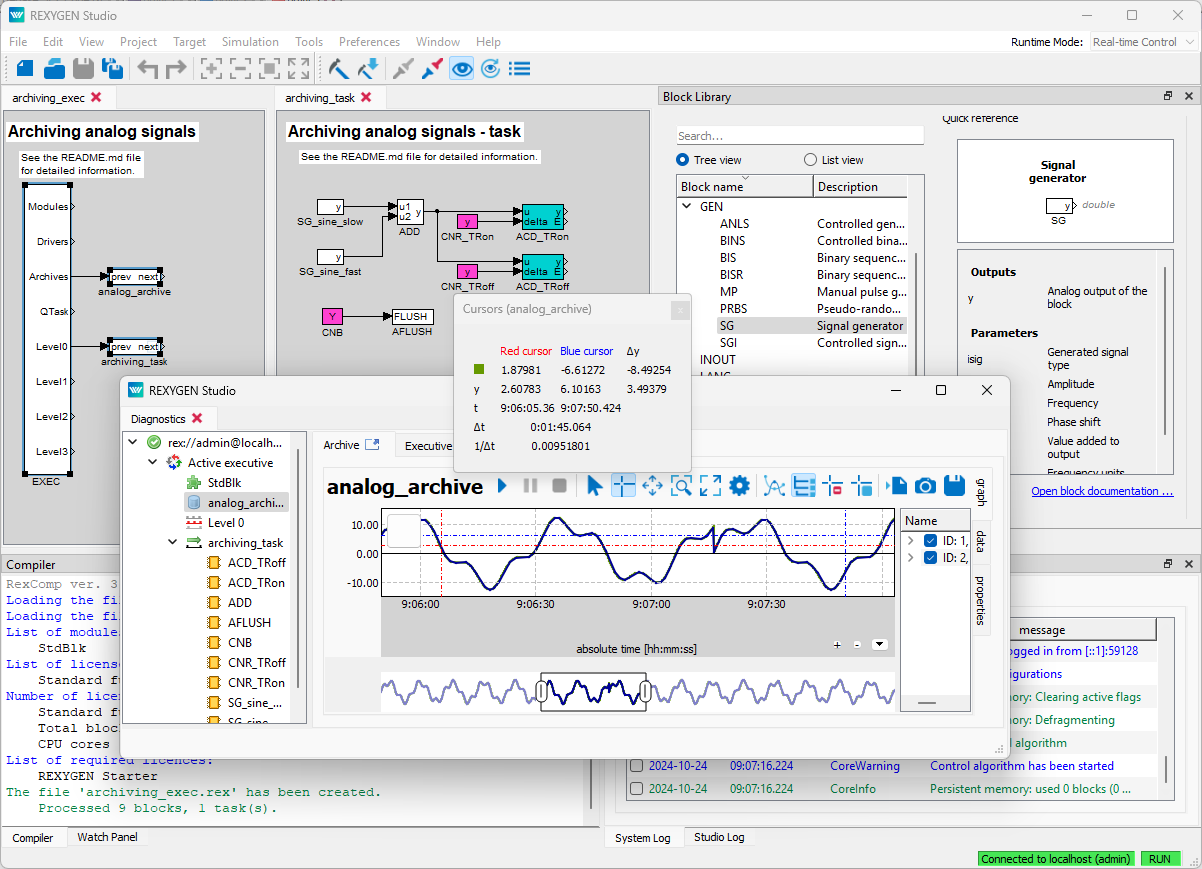Click the right handle of the timeline range slider
1202x869 pixels.
pyautogui.click(x=645, y=692)
